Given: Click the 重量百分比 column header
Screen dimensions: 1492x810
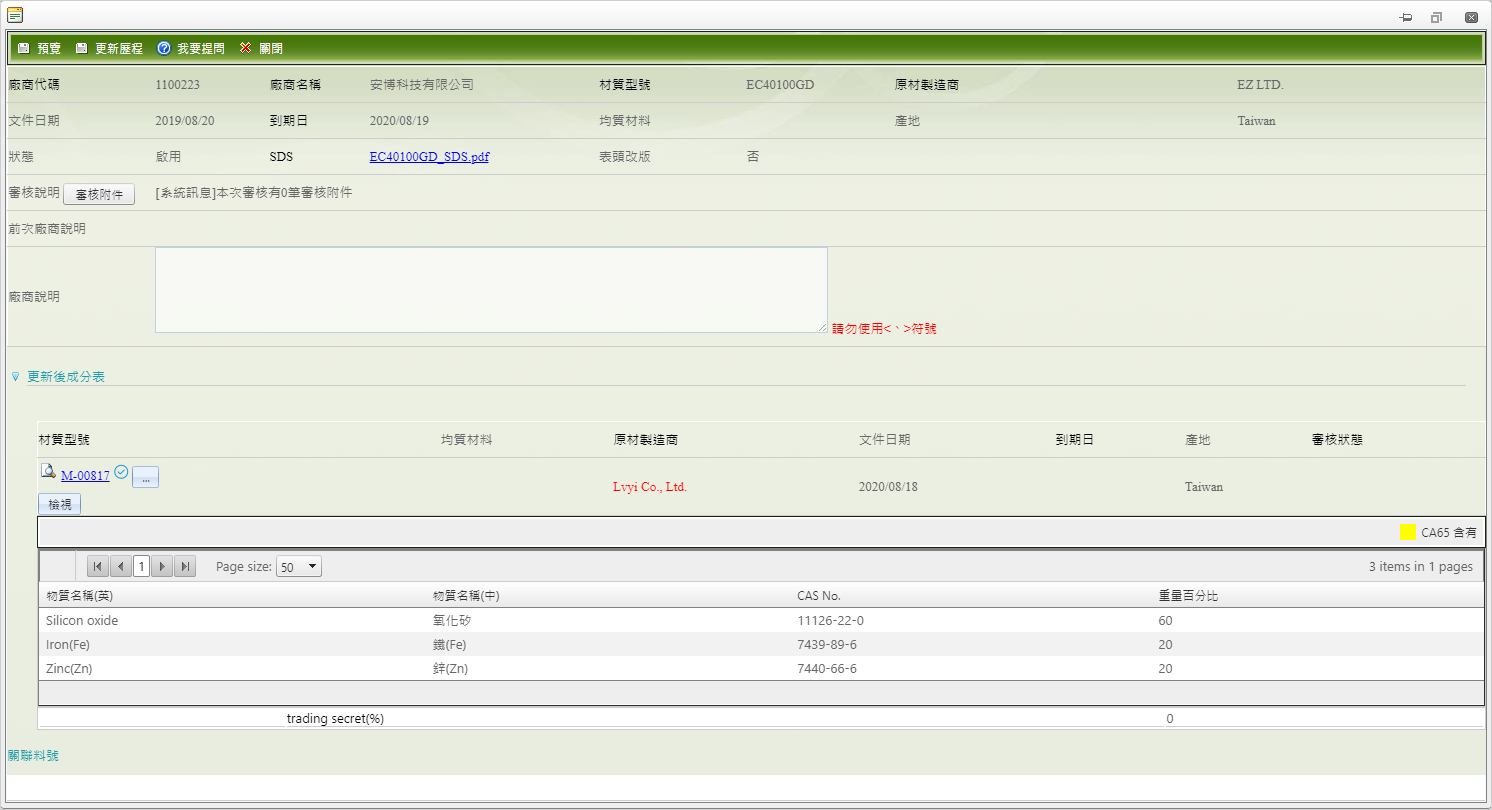Looking at the screenshot, I should click(x=1188, y=596).
